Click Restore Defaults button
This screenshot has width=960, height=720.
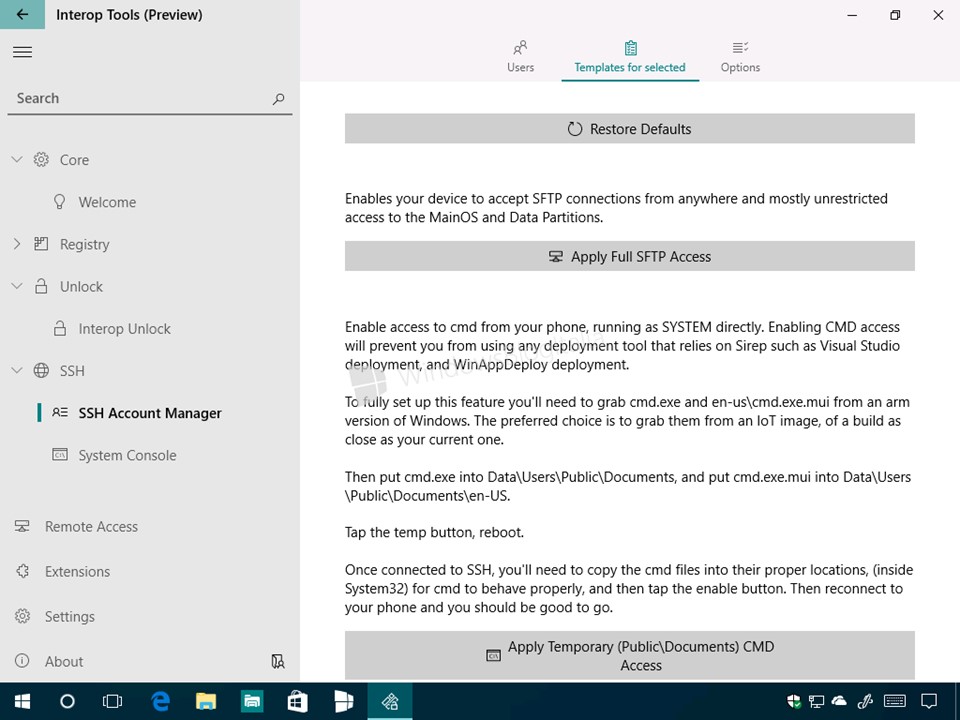[x=629, y=129]
